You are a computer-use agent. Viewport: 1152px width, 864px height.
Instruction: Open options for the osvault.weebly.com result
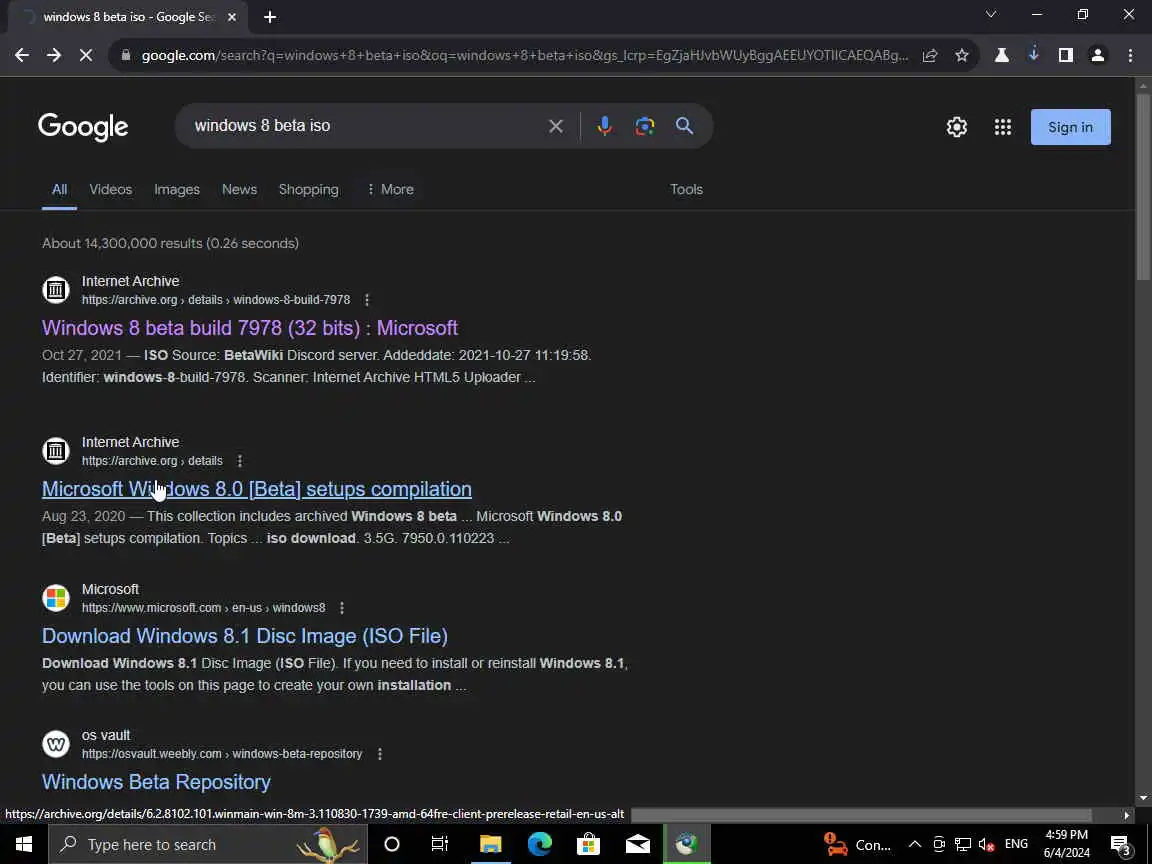click(380, 754)
